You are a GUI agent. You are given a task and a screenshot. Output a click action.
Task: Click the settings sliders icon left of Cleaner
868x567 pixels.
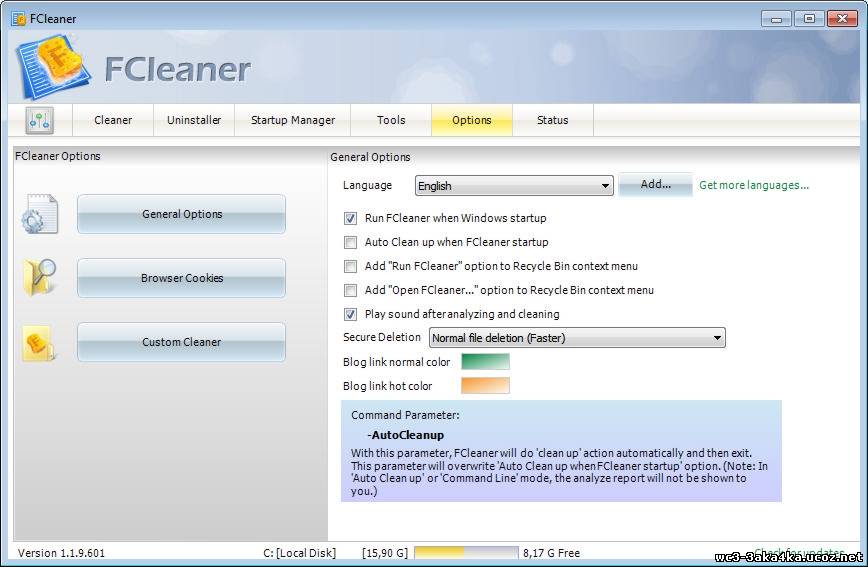[x=40, y=121]
